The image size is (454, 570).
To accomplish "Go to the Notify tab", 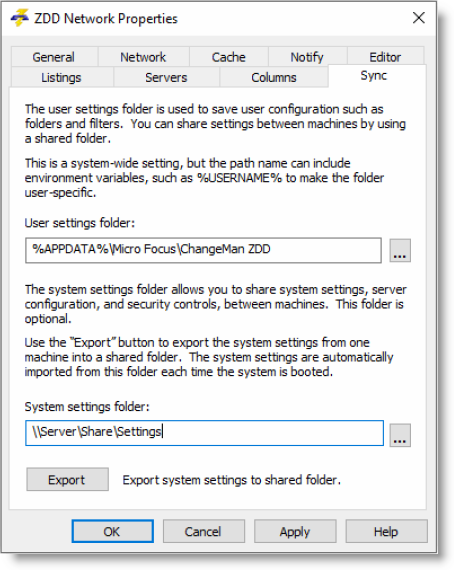I will pos(307,57).
